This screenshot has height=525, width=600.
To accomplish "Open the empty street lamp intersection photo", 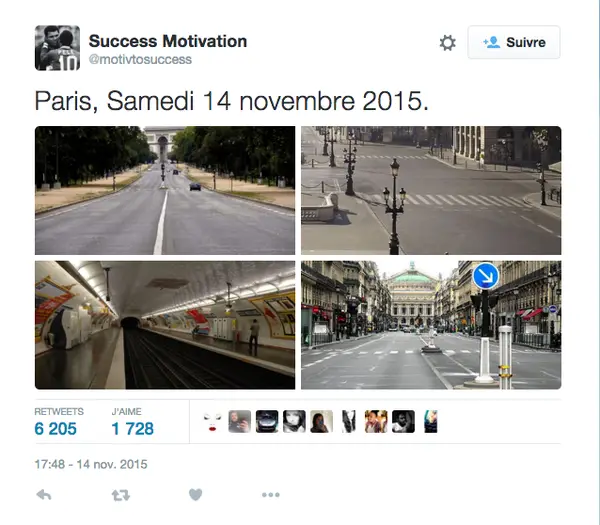I will point(431,190).
